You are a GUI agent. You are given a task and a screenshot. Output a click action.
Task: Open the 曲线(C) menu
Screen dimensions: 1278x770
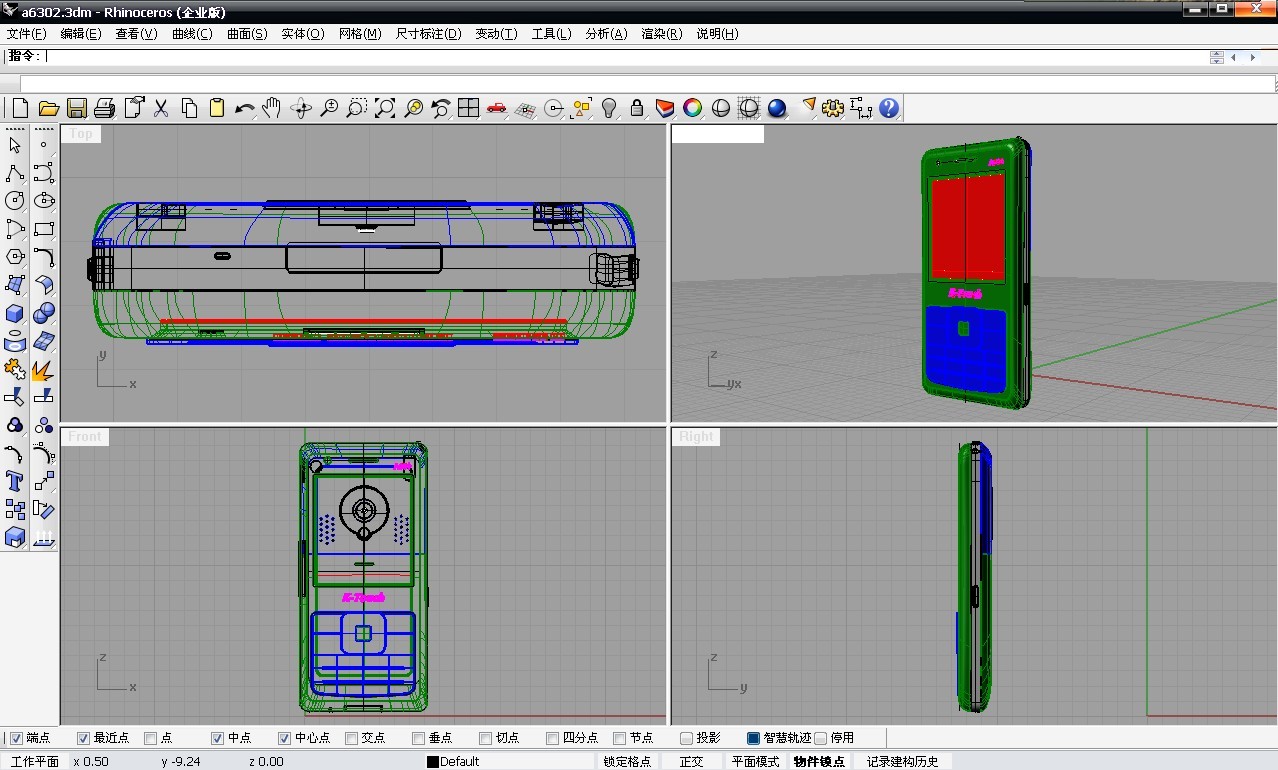point(192,33)
